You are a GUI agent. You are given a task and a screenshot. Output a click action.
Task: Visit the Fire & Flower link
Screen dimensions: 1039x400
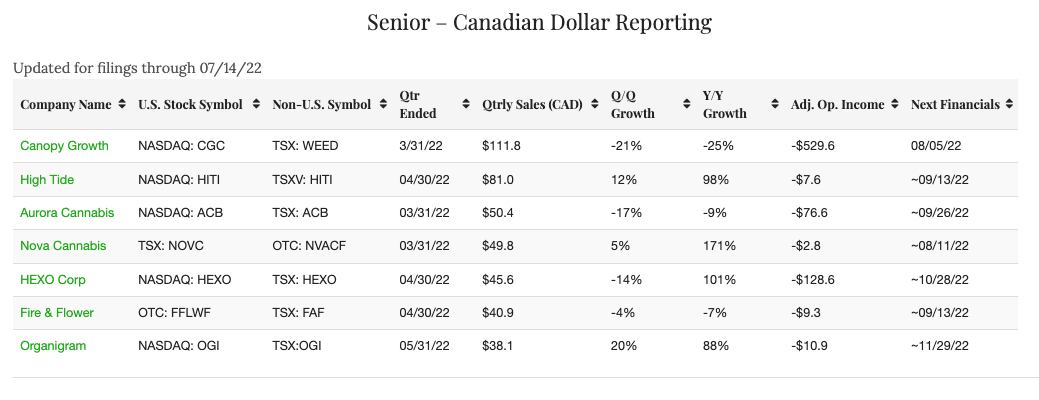[57, 313]
